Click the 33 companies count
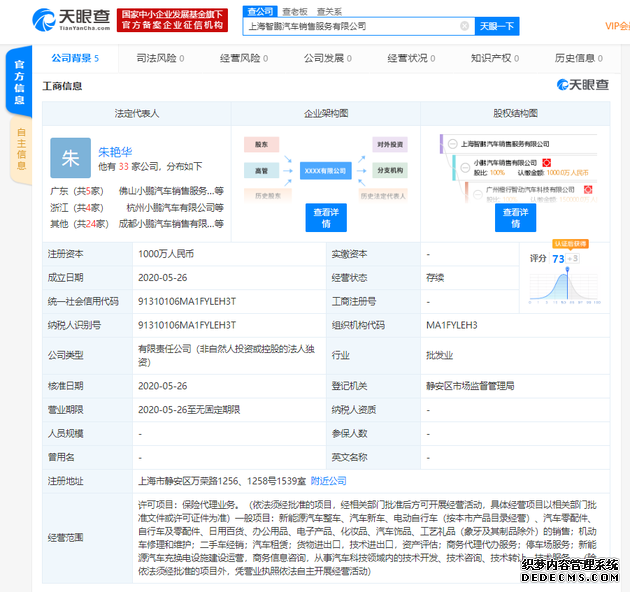The height and width of the screenshot is (592, 630). coord(124,166)
